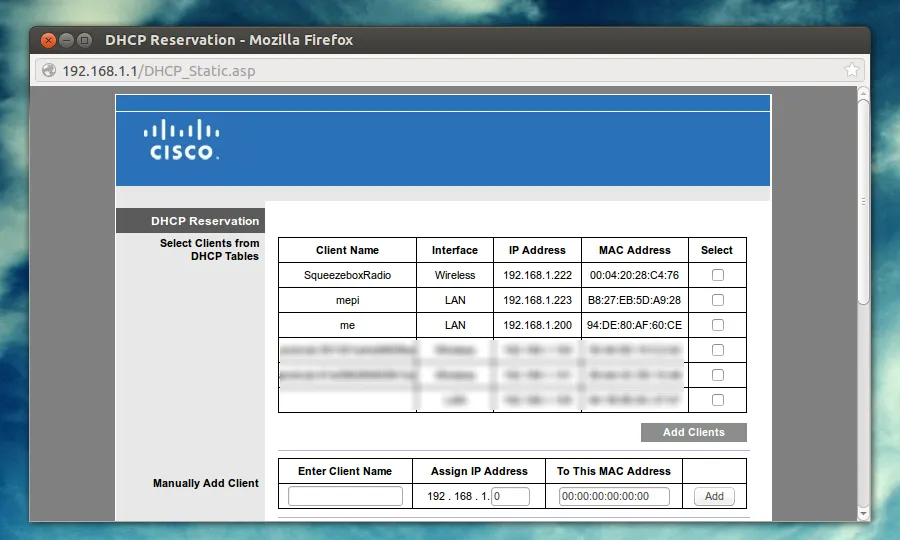
Task: Tick the checkbox in the last client row
Action: click(717, 400)
